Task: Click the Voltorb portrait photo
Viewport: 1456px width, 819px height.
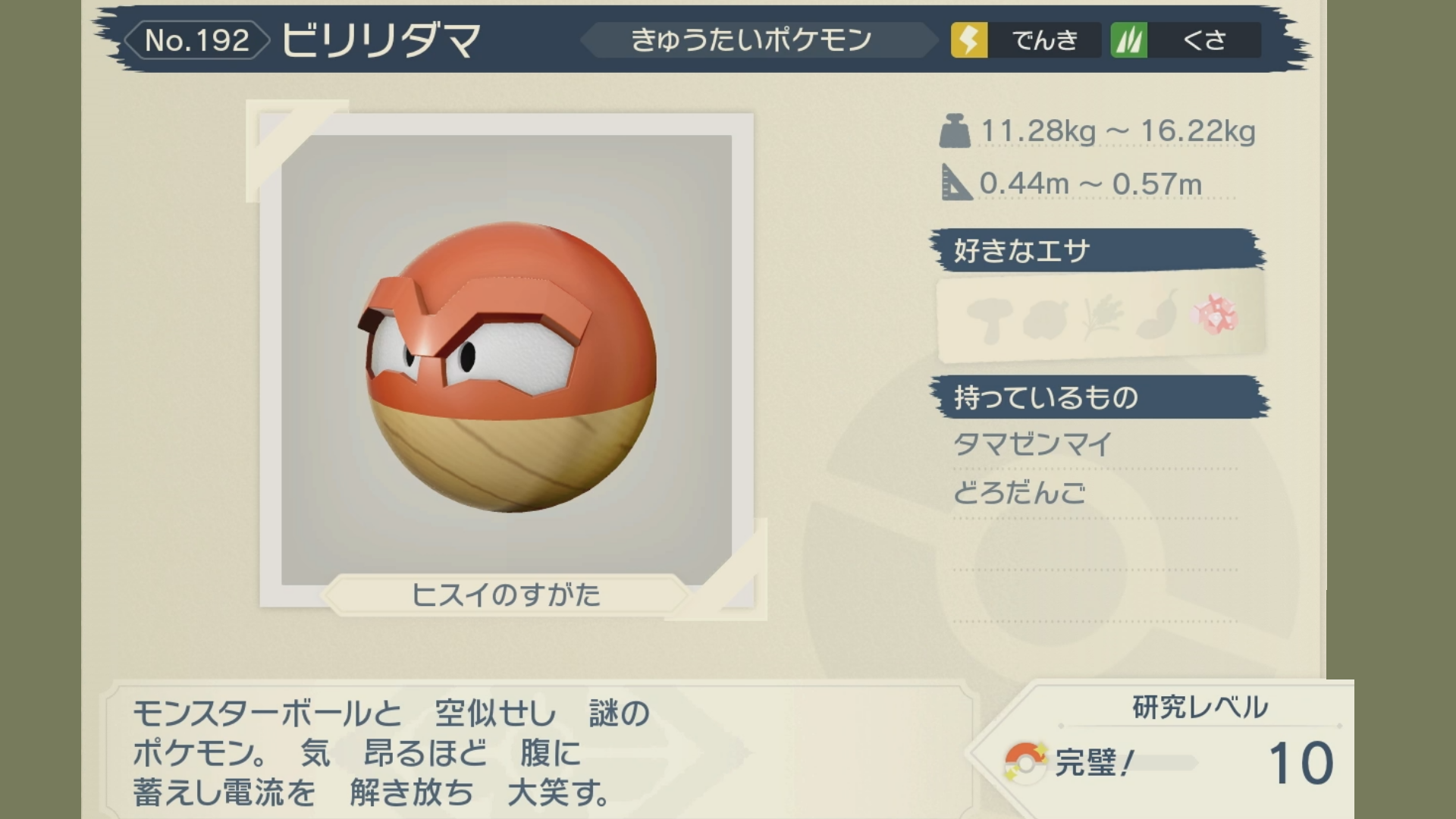Action: [507, 360]
